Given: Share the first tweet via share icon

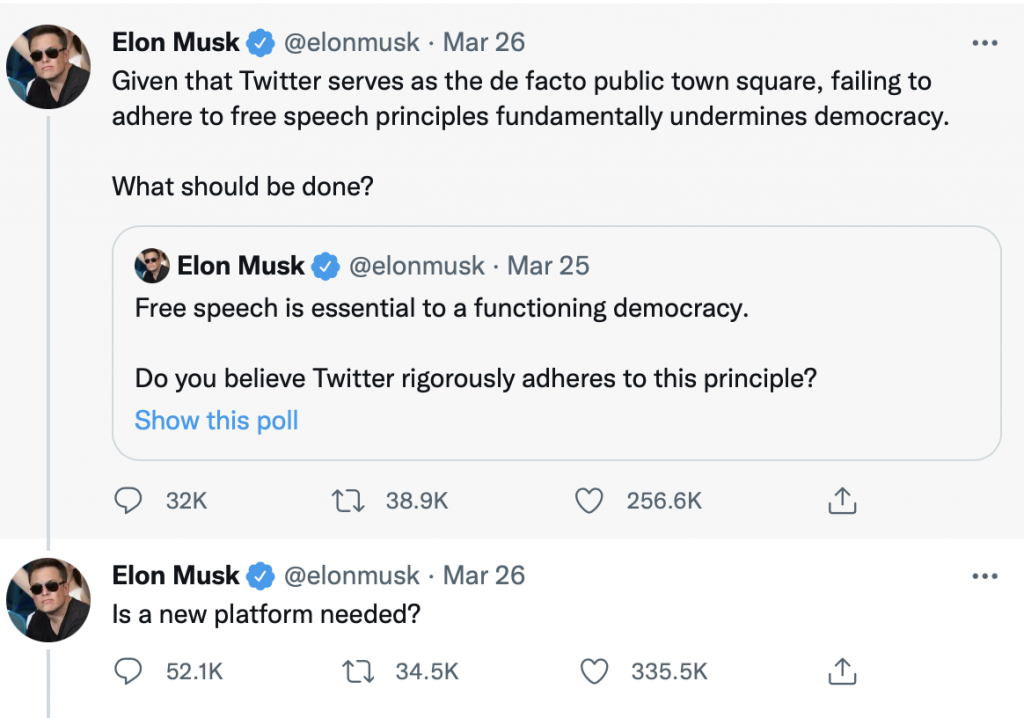Looking at the screenshot, I should (x=842, y=500).
